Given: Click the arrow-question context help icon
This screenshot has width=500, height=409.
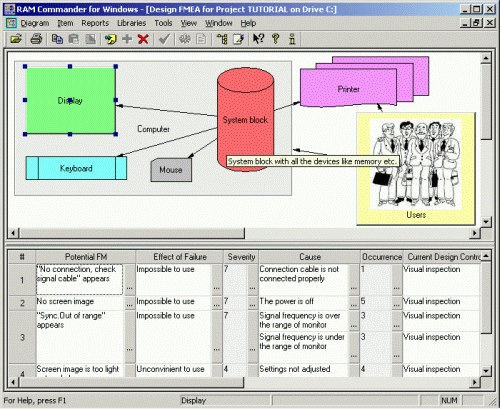Looking at the screenshot, I should click(258, 39).
